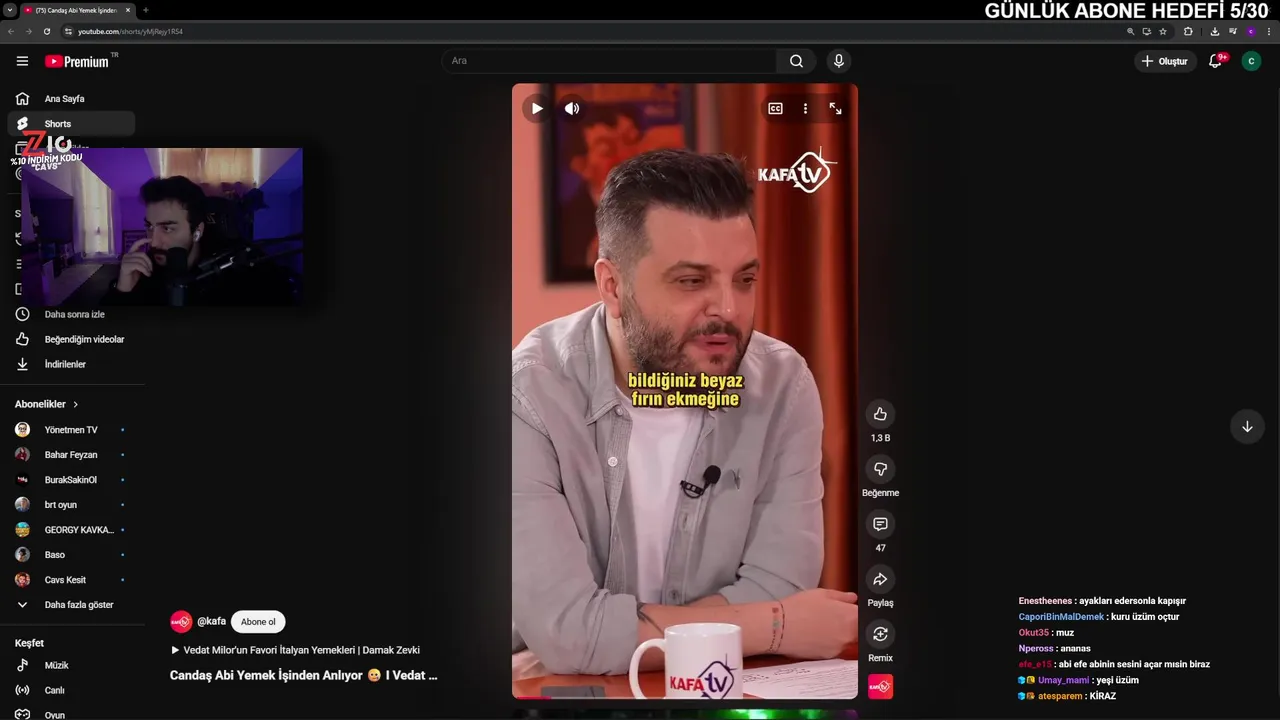Open the browser zoom indicator
Screen dimensions: 1280x720
[1131, 31]
